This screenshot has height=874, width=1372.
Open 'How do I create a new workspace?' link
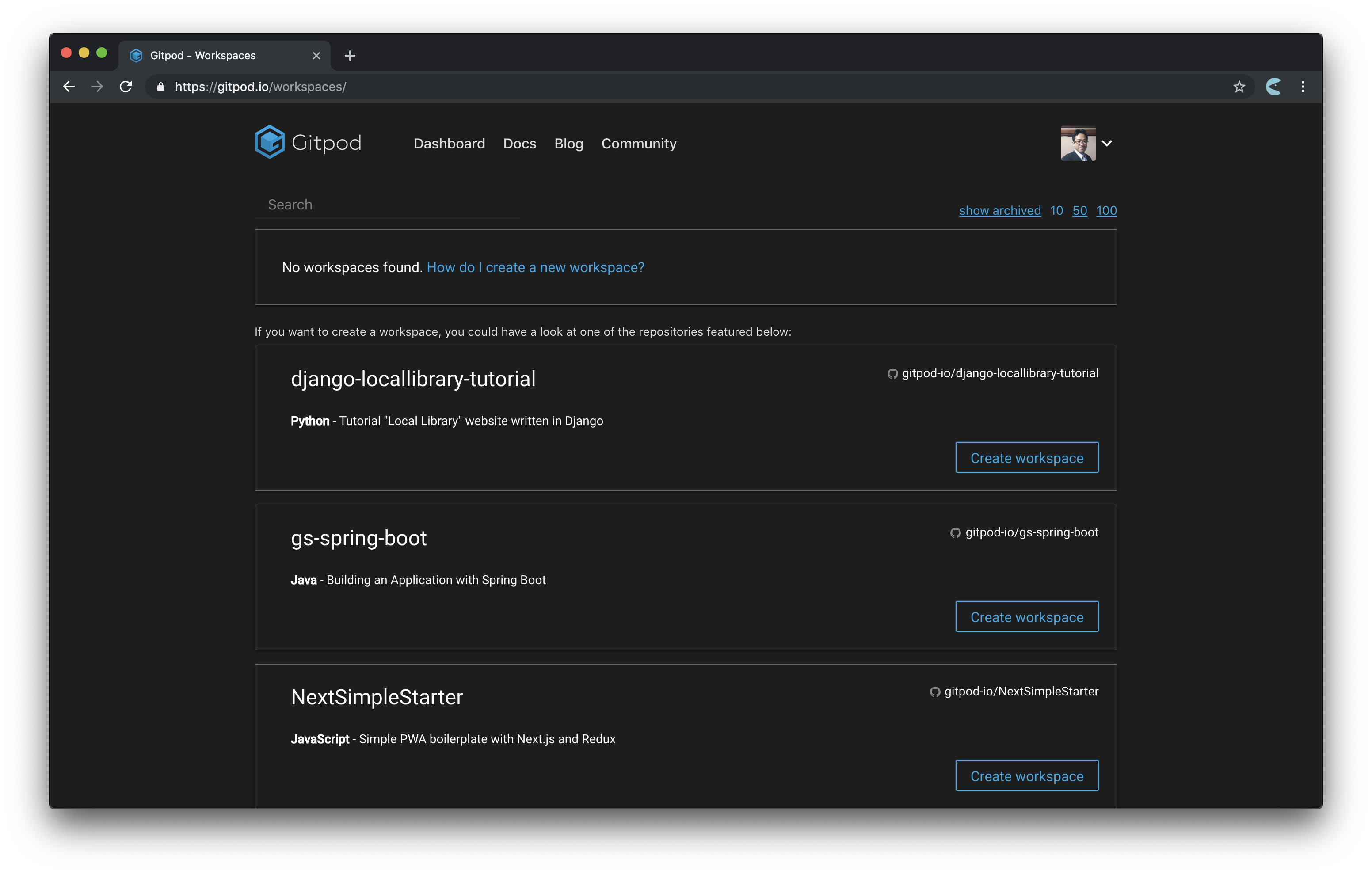(535, 267)
